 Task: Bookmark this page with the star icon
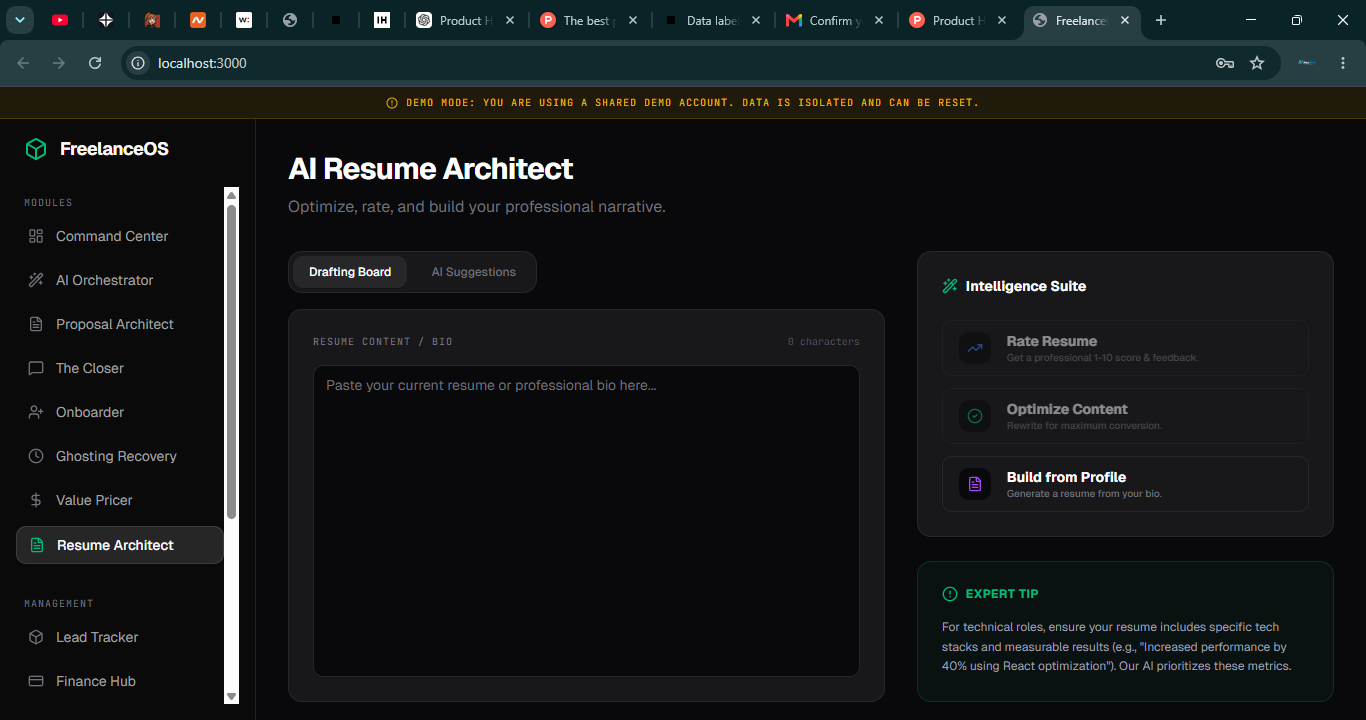point(1257,63)
